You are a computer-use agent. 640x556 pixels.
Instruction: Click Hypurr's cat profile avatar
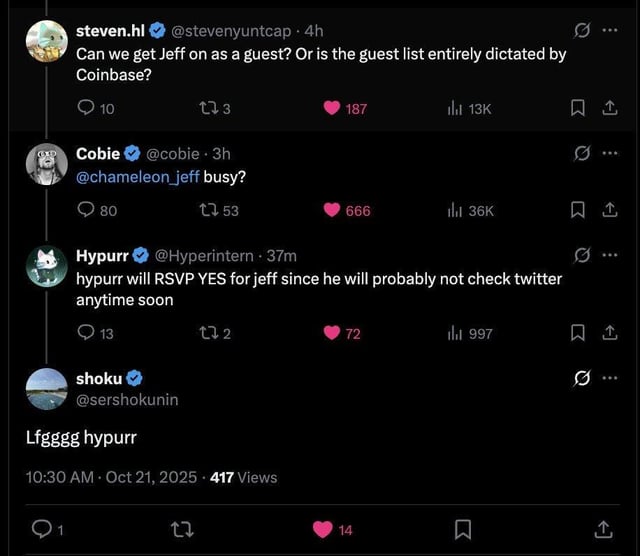tap(47, 265)
